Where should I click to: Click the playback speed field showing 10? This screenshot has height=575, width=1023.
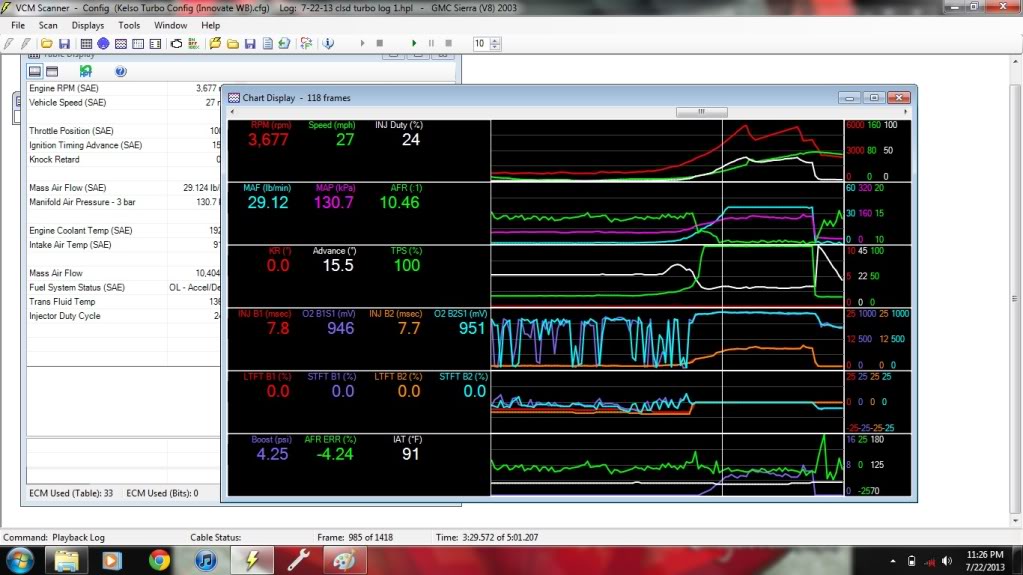[481, 44]
